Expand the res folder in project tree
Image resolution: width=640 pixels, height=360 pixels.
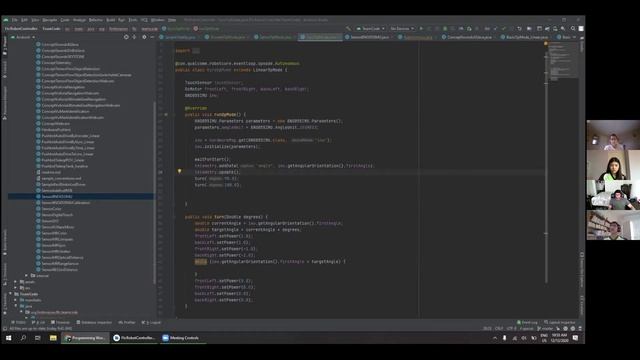click(x=16, y=288)
